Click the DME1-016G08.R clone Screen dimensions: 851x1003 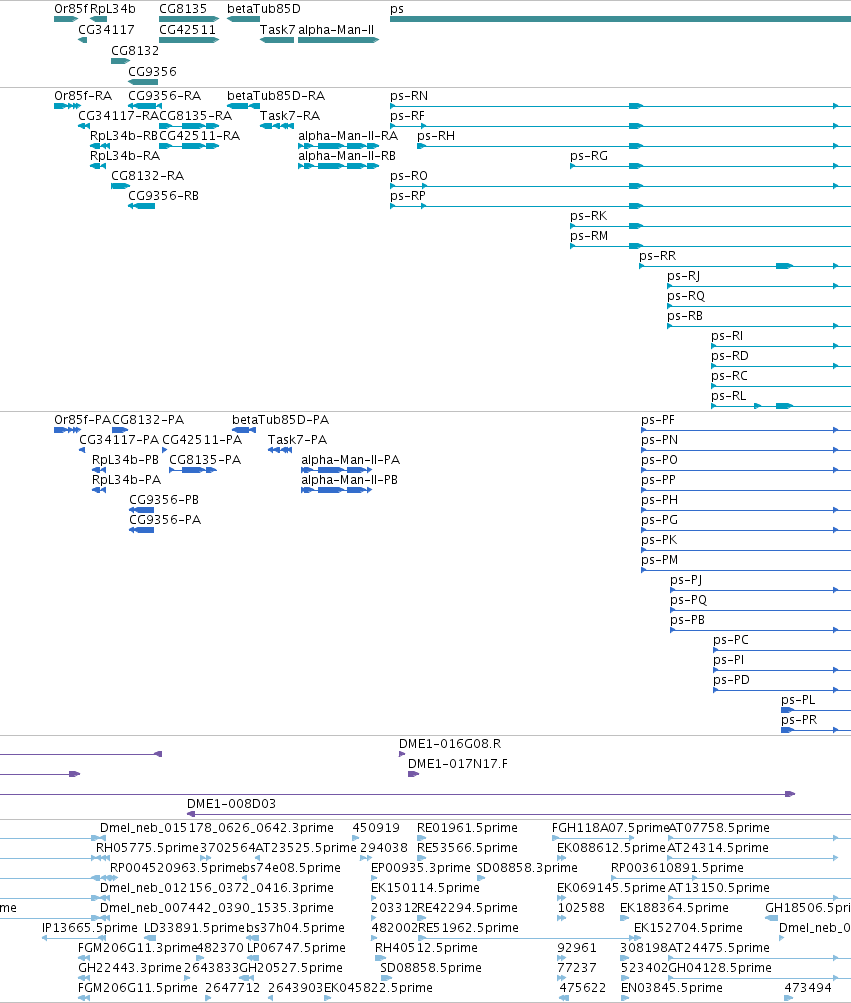click(402, 754)
